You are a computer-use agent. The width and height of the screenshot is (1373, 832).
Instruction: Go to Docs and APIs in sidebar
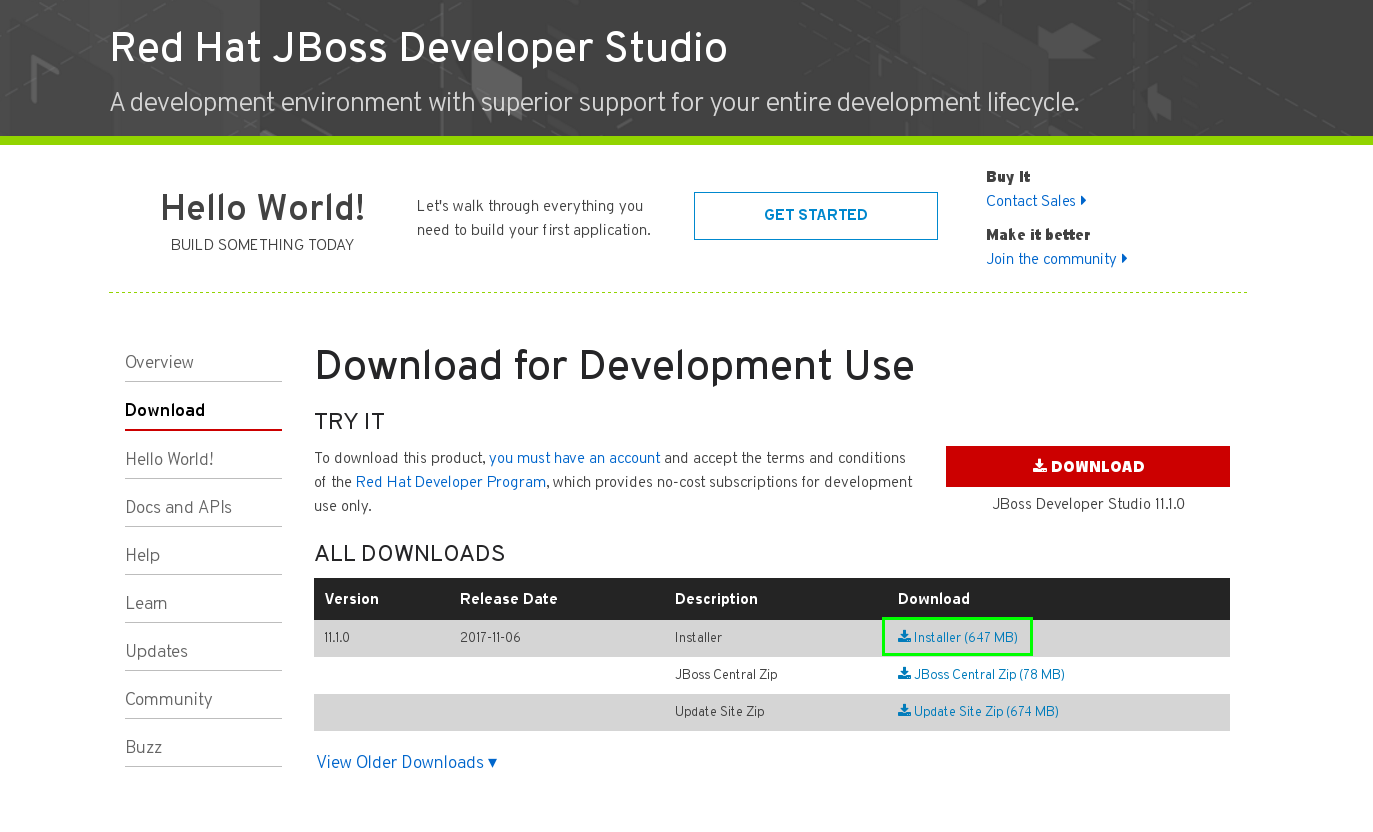point(203,507)
